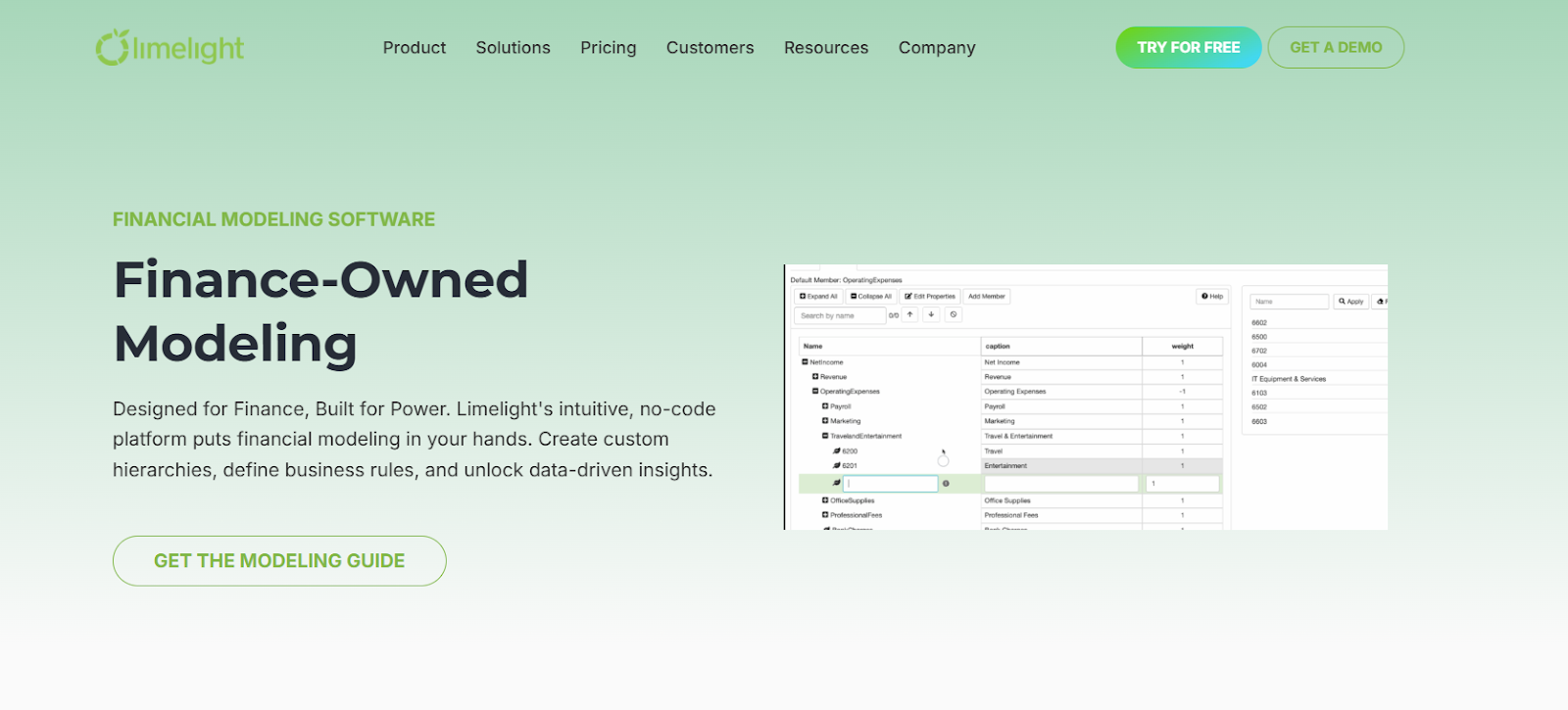
Task: Expand the Marketing tree node
Action: point(825,421)
